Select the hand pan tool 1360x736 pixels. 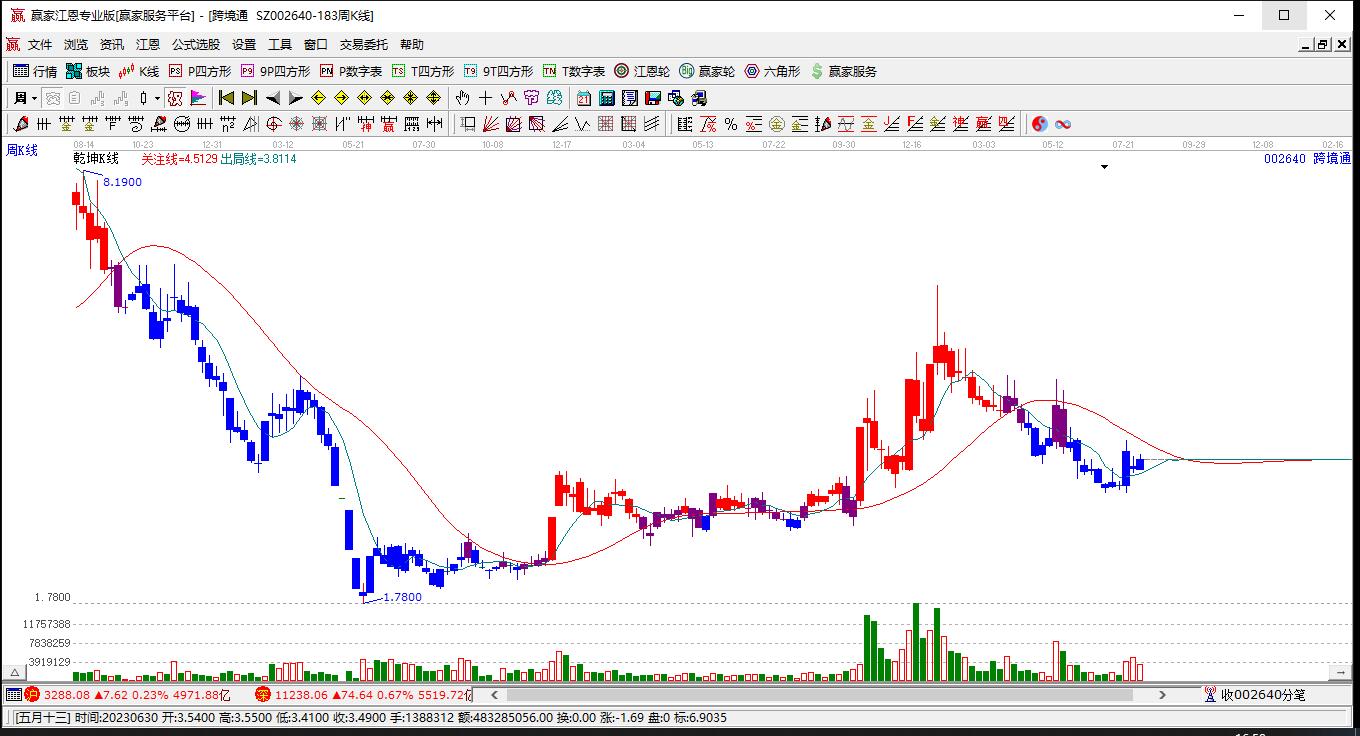(462, 98)
